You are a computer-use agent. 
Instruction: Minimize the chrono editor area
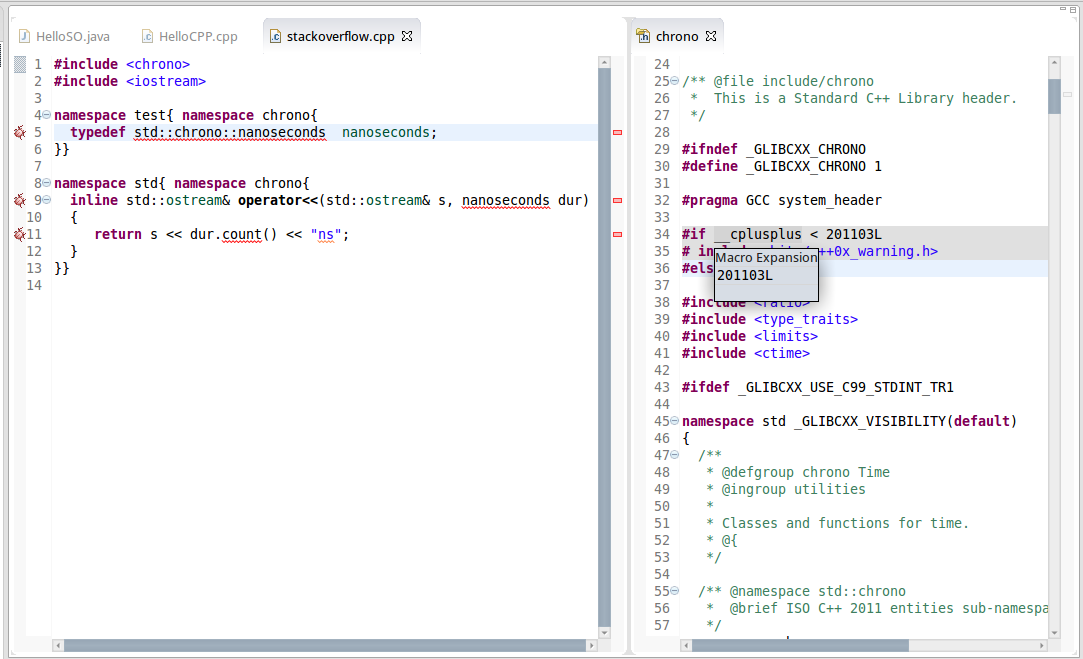(1063, 8)
